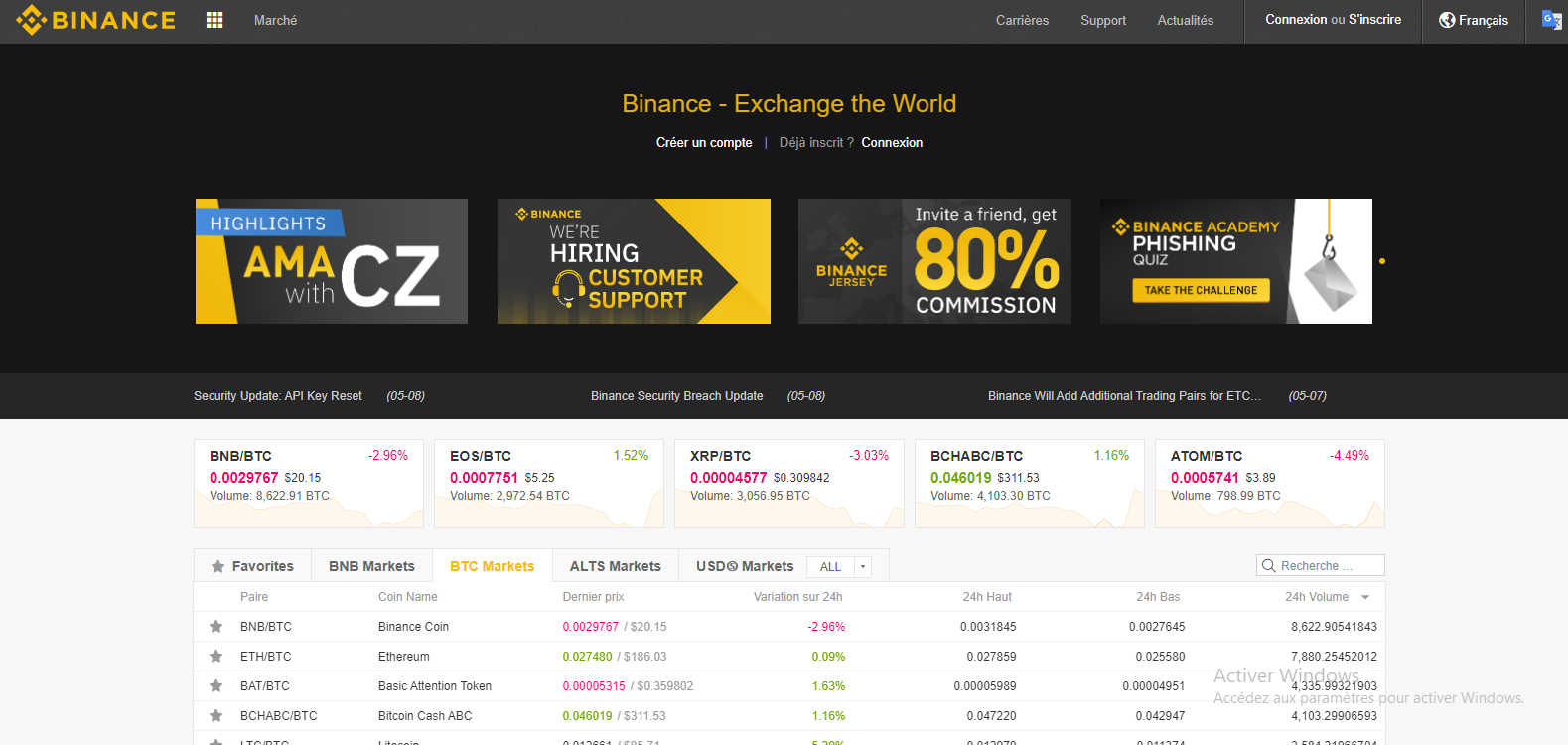Sort by 24h Bas column header
Viewport: 1568px width, 745px height.
(1158, 597)
